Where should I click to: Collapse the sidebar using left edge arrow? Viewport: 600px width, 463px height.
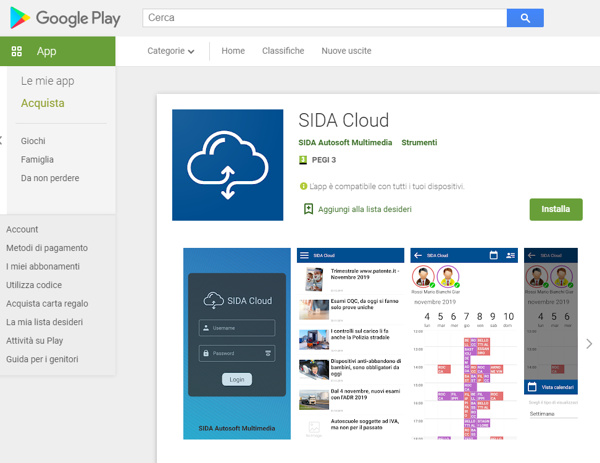(x=2, y=141)
